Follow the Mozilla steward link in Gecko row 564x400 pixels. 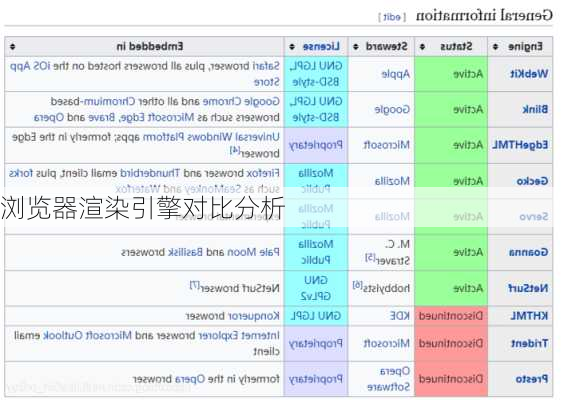pos(392,181)
